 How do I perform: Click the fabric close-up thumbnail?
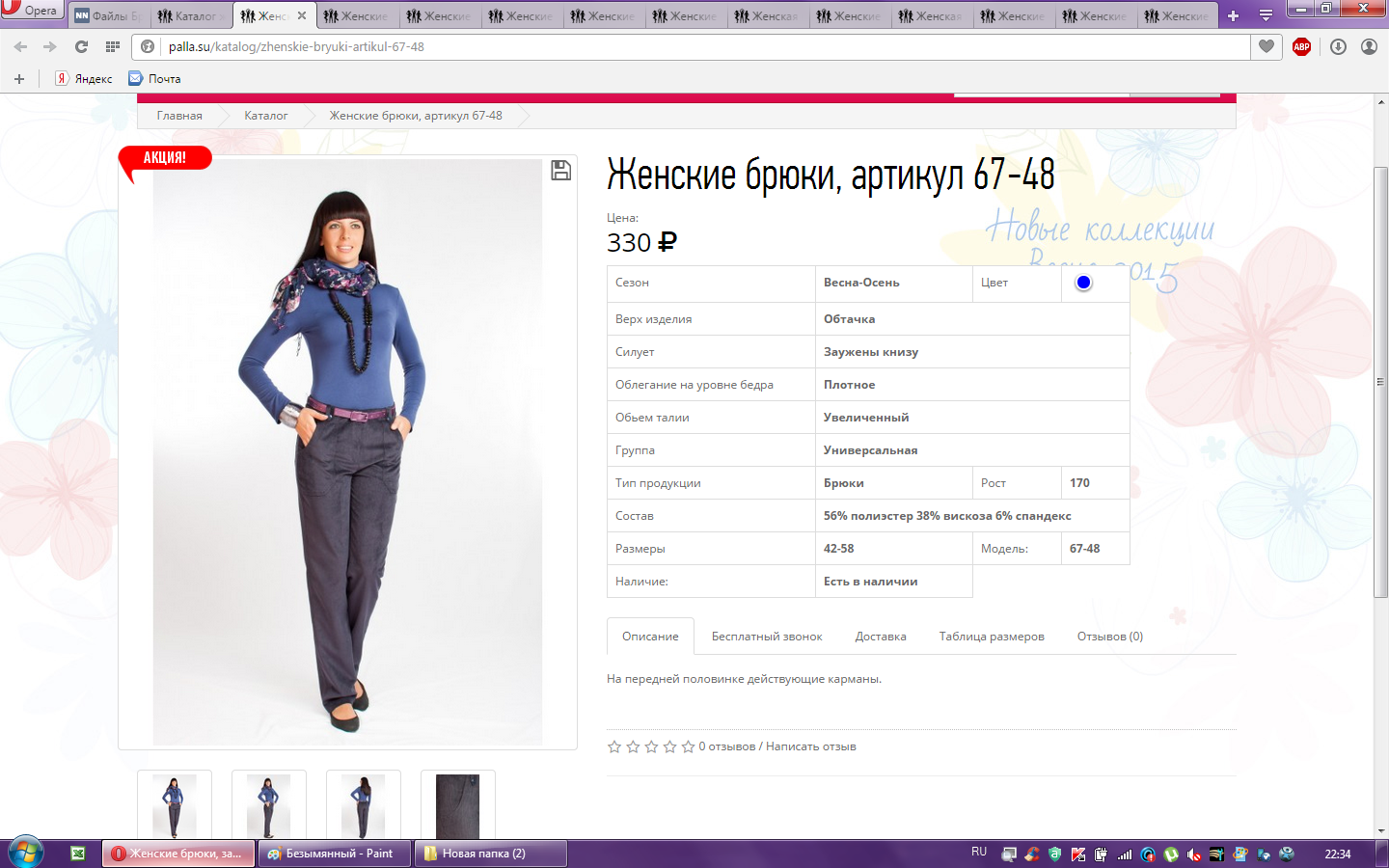(457, 805)
